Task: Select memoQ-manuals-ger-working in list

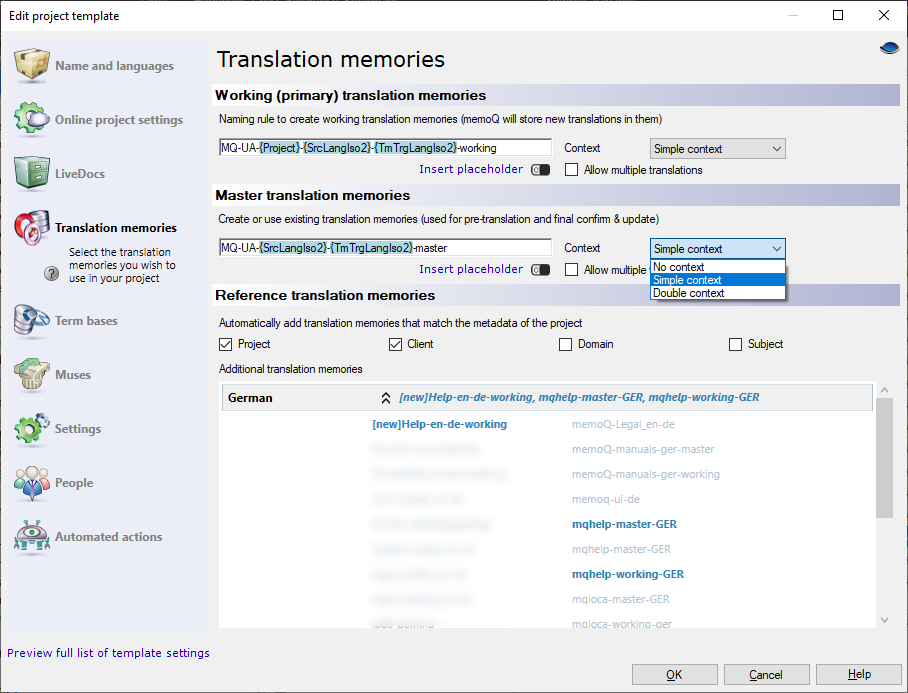Action: (646, 474)
